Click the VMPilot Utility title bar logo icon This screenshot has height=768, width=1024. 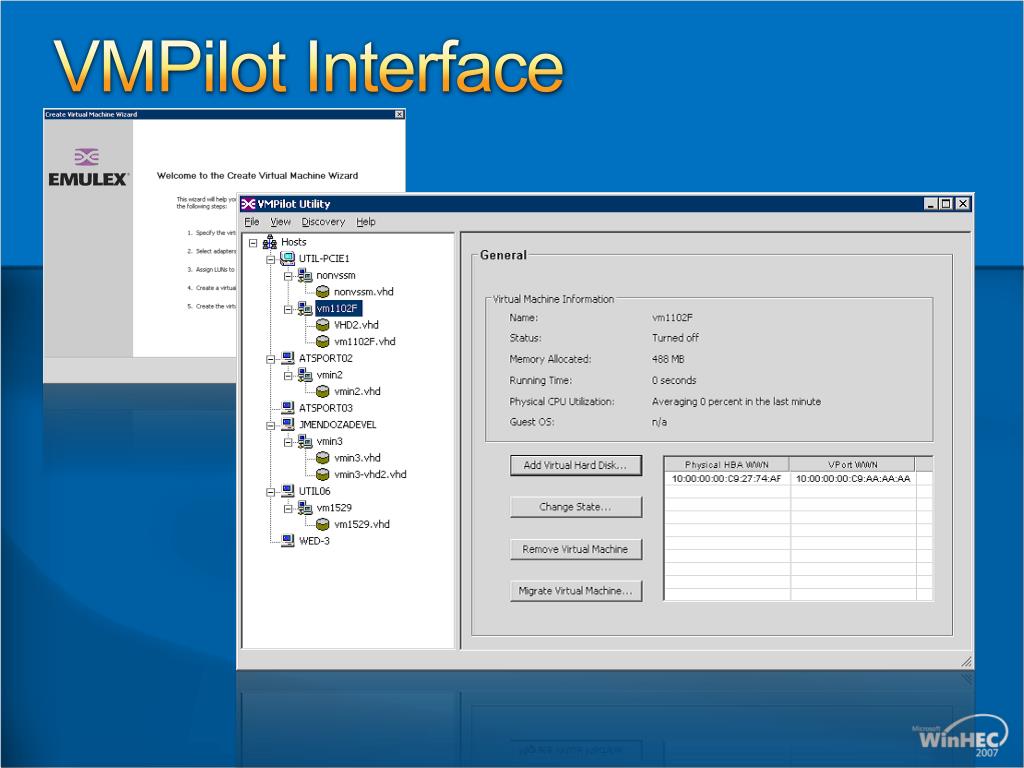[248, 204]
